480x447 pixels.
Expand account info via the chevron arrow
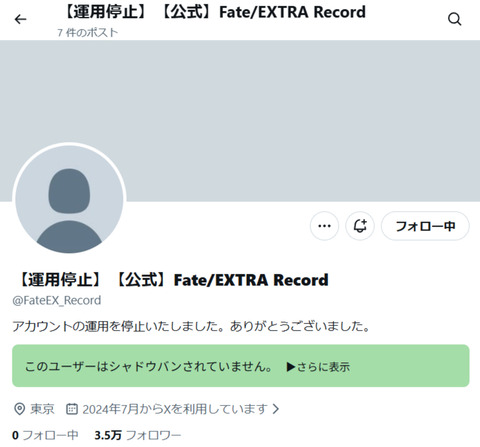275,409
